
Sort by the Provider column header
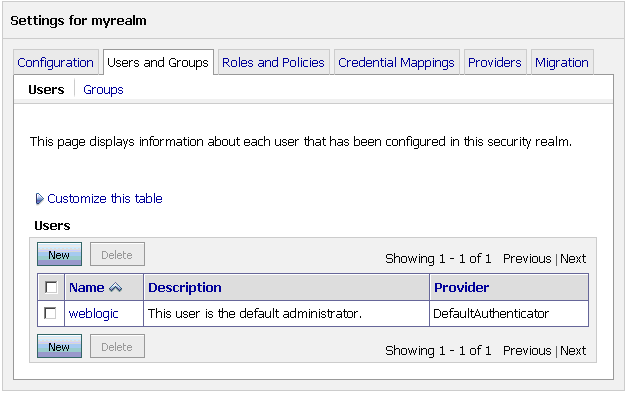[461, 287]
